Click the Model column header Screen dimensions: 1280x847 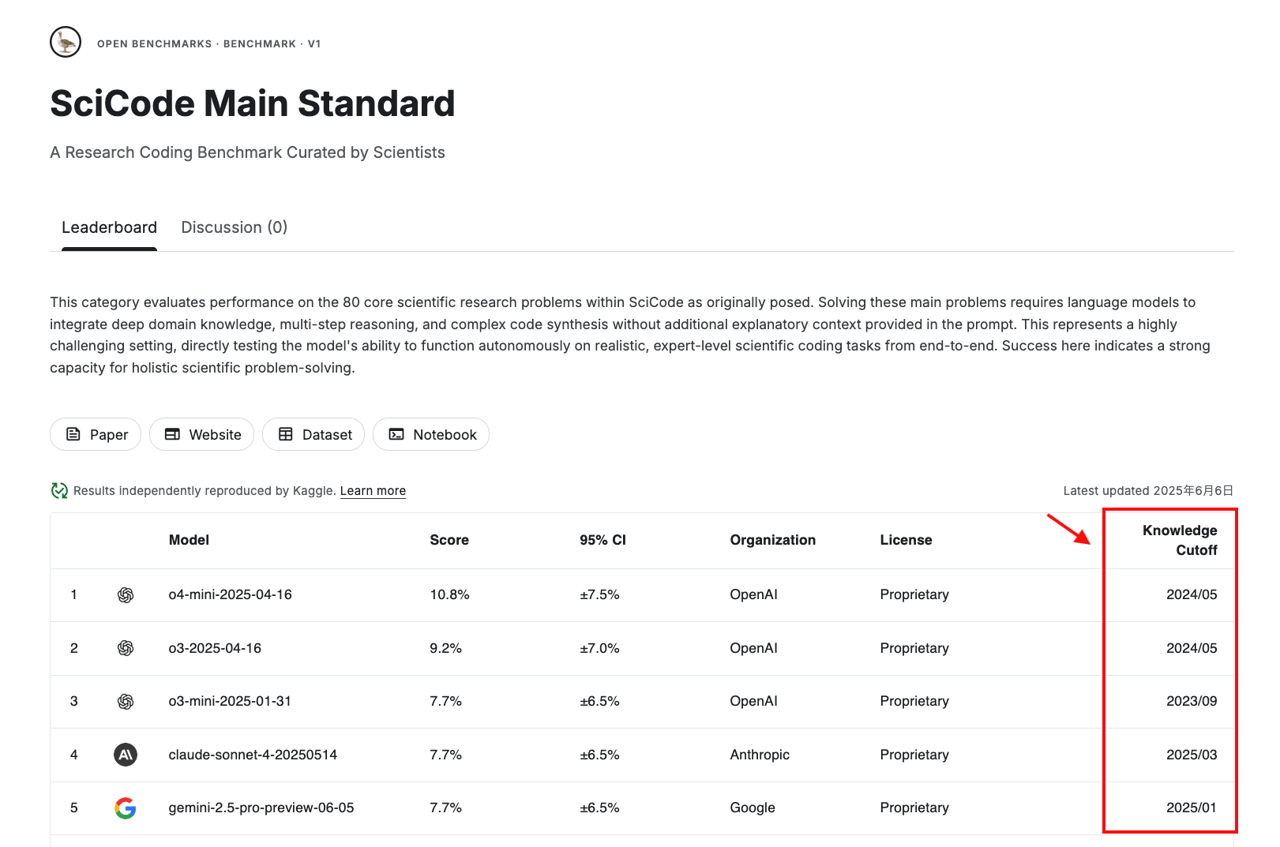pos(189,540)
